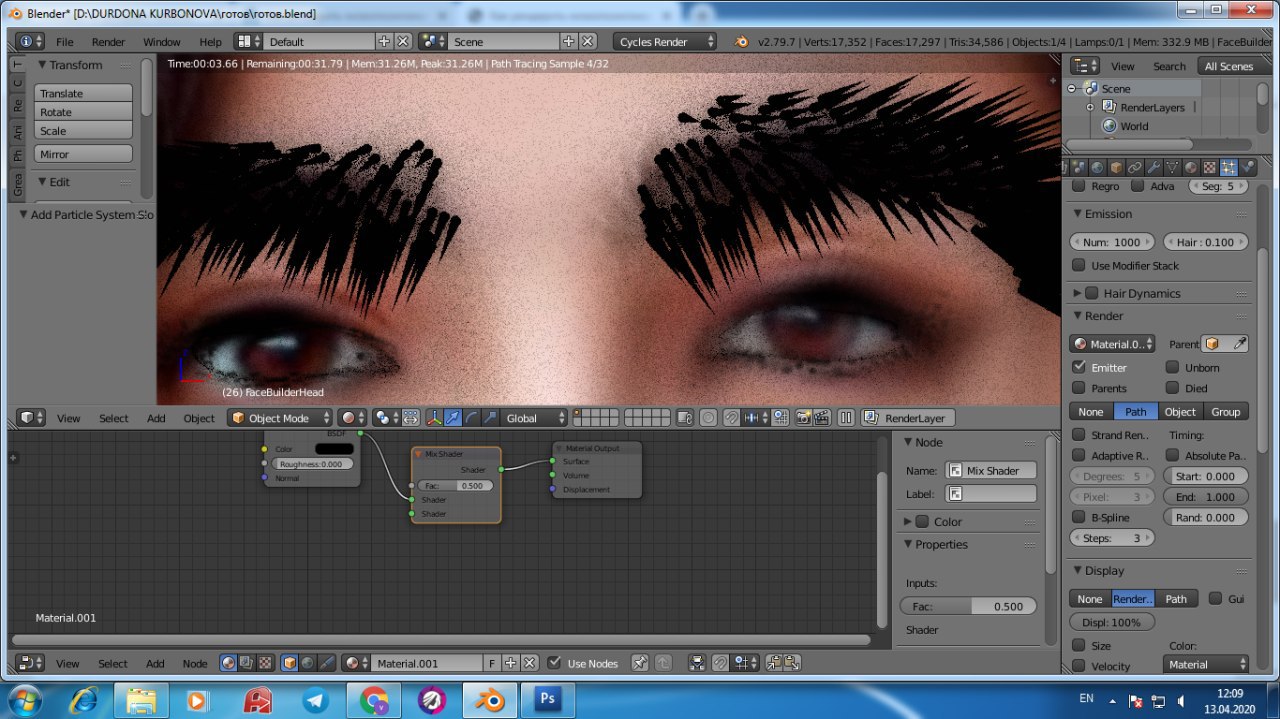Viewport: 1280px width, 719px height.
Task: Click the RenderLayer button in viewport header
Action: pyautogui.click(x=908, y=418)
